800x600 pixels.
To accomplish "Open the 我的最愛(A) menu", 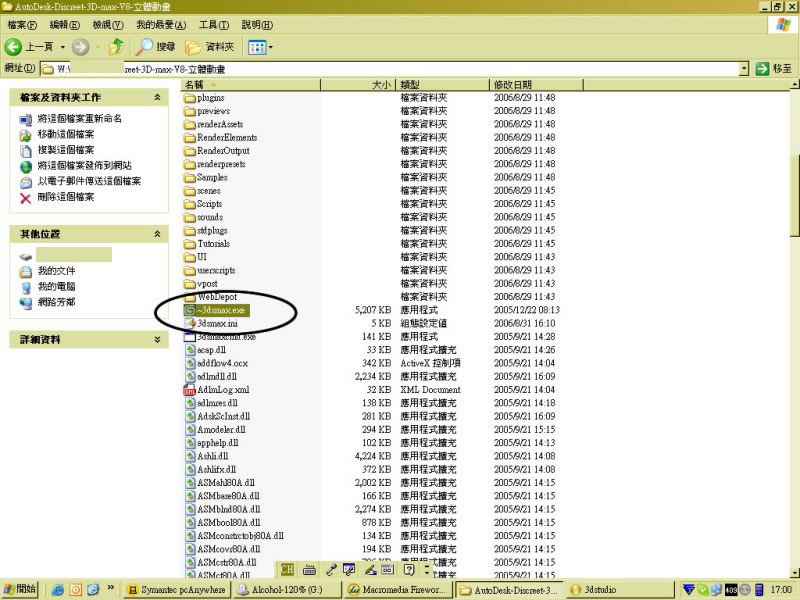I will [161, 24].
